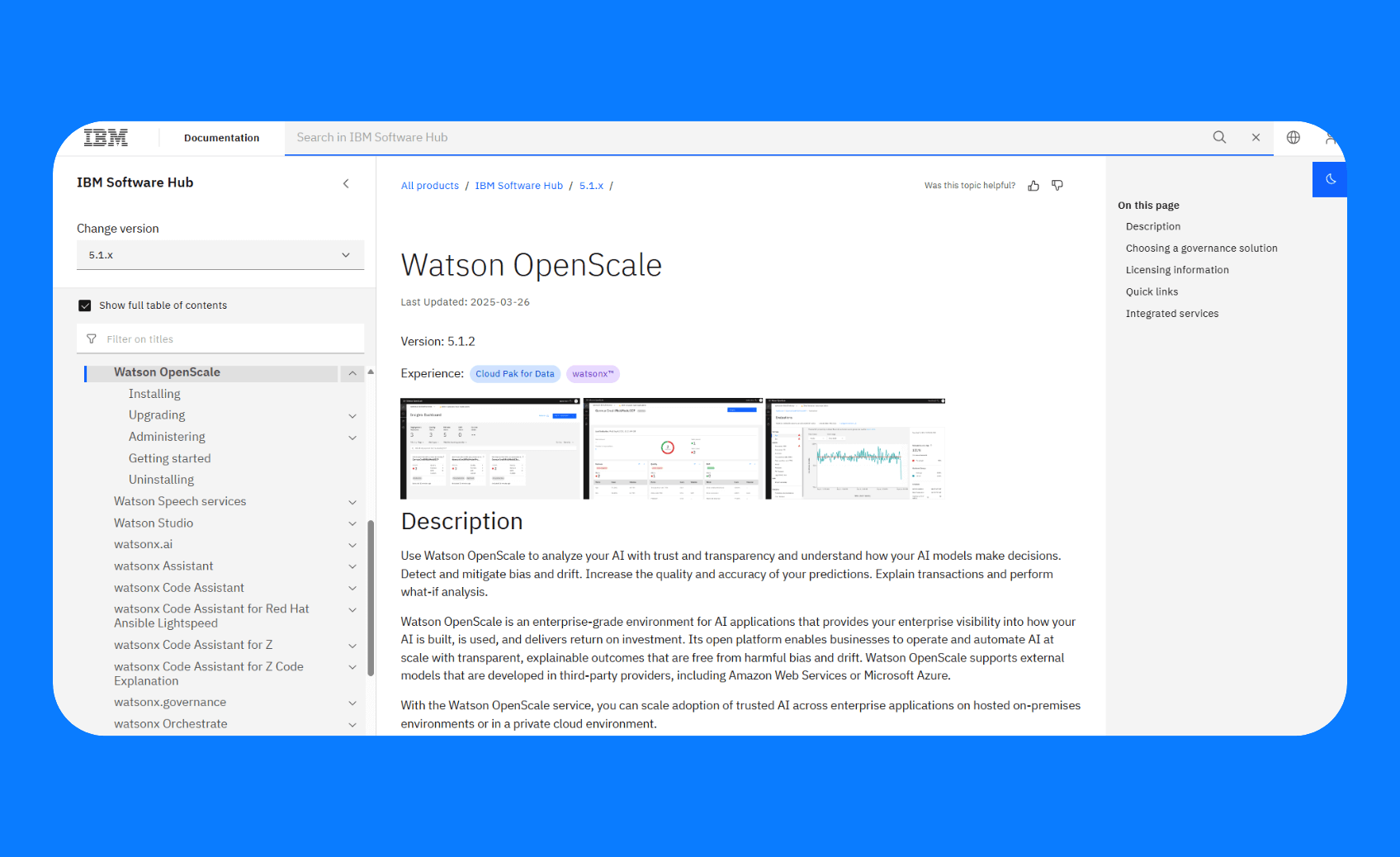Select Uninstalling in the tree
This screenshot has height=857, width=1400.
point(161,481)
